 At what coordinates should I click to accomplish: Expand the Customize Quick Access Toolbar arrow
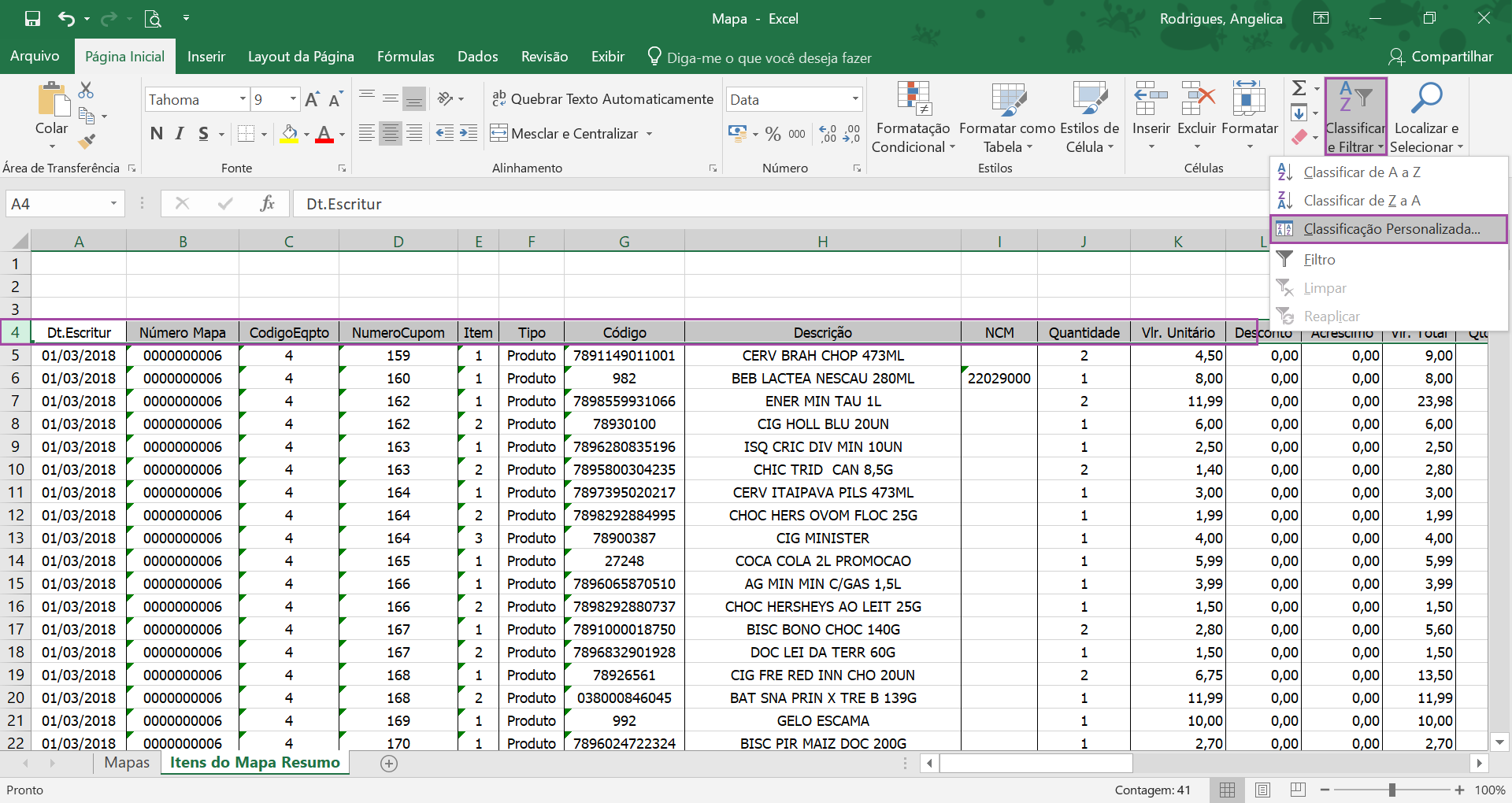tap(186, 18)
